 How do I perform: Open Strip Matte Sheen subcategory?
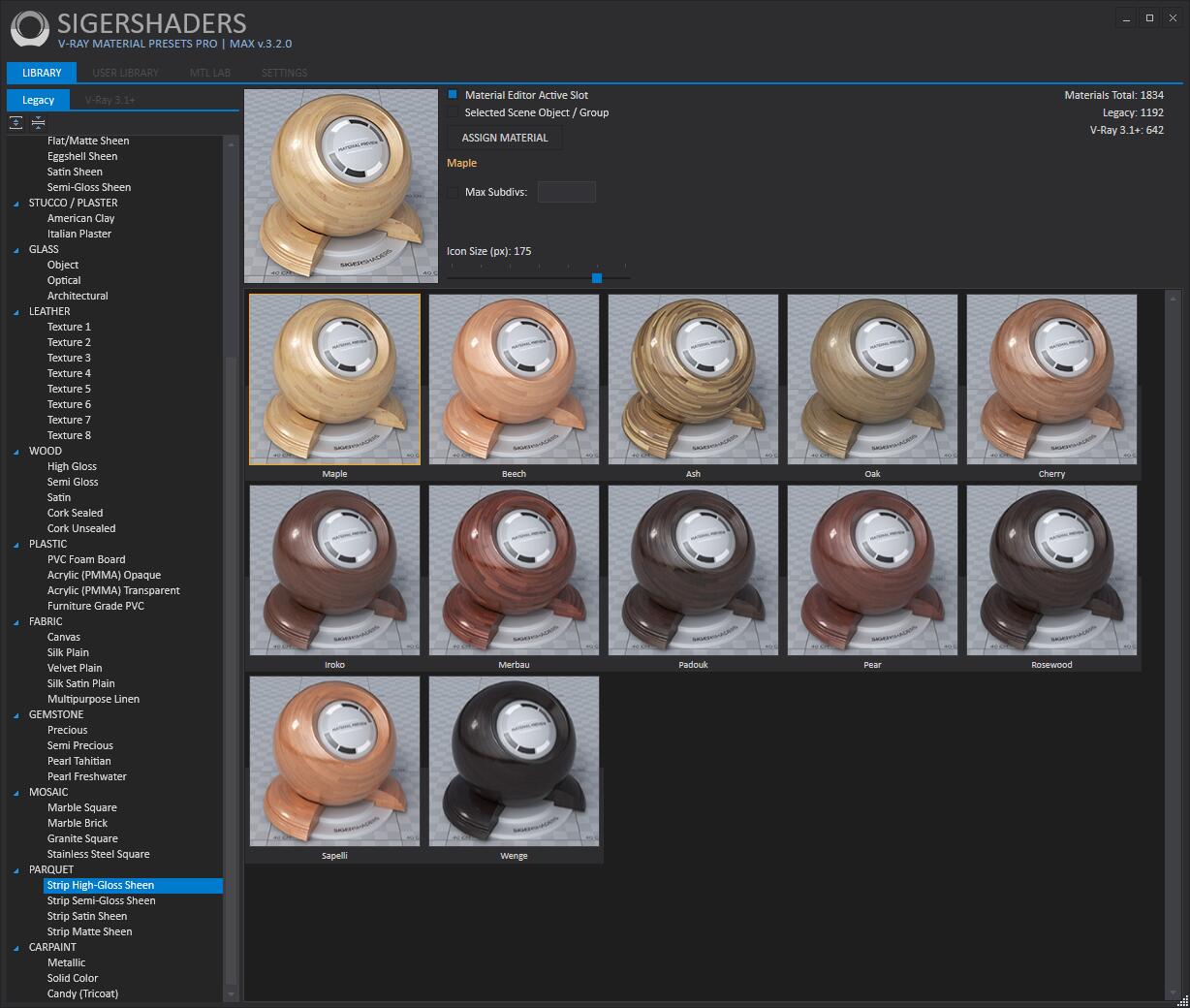pyautogui.click(x=89, y=932)
